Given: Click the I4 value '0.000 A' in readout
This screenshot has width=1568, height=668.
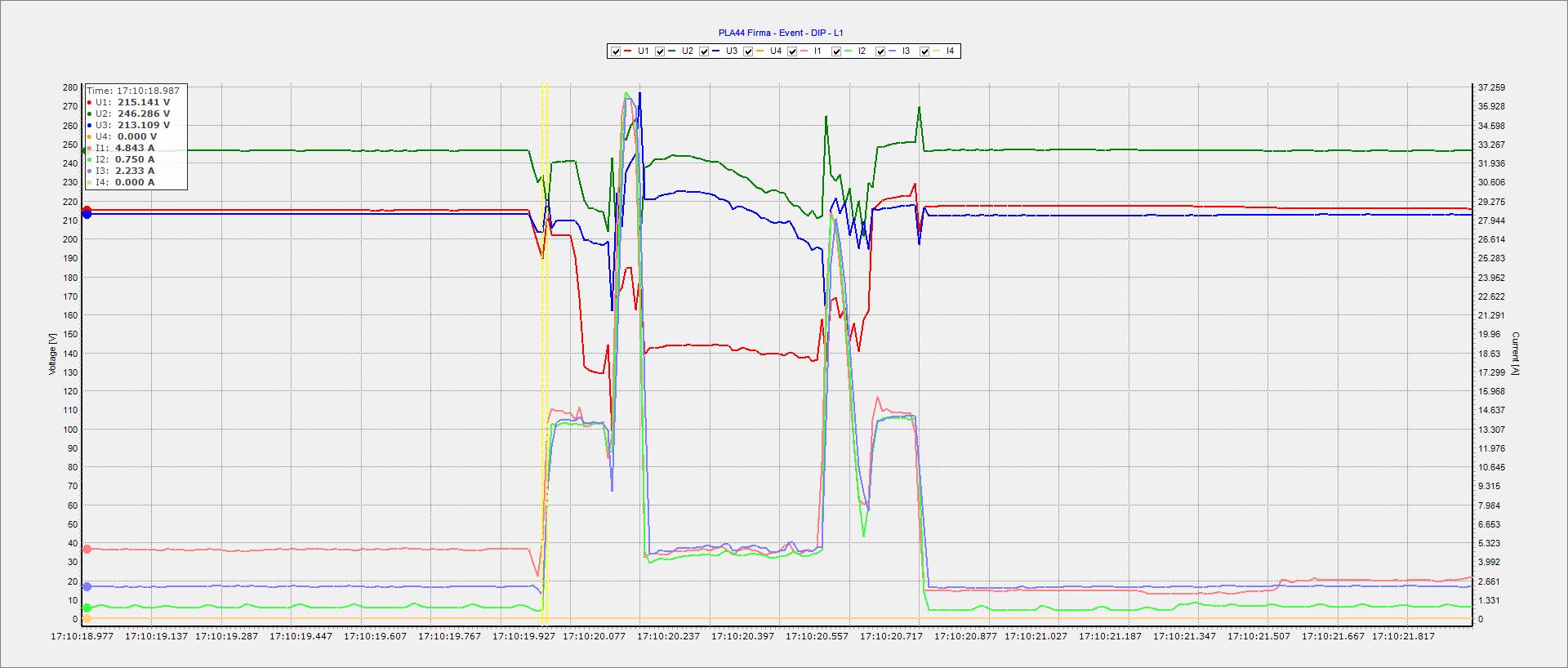Looking at the screenshot, I should pos(135,182).
